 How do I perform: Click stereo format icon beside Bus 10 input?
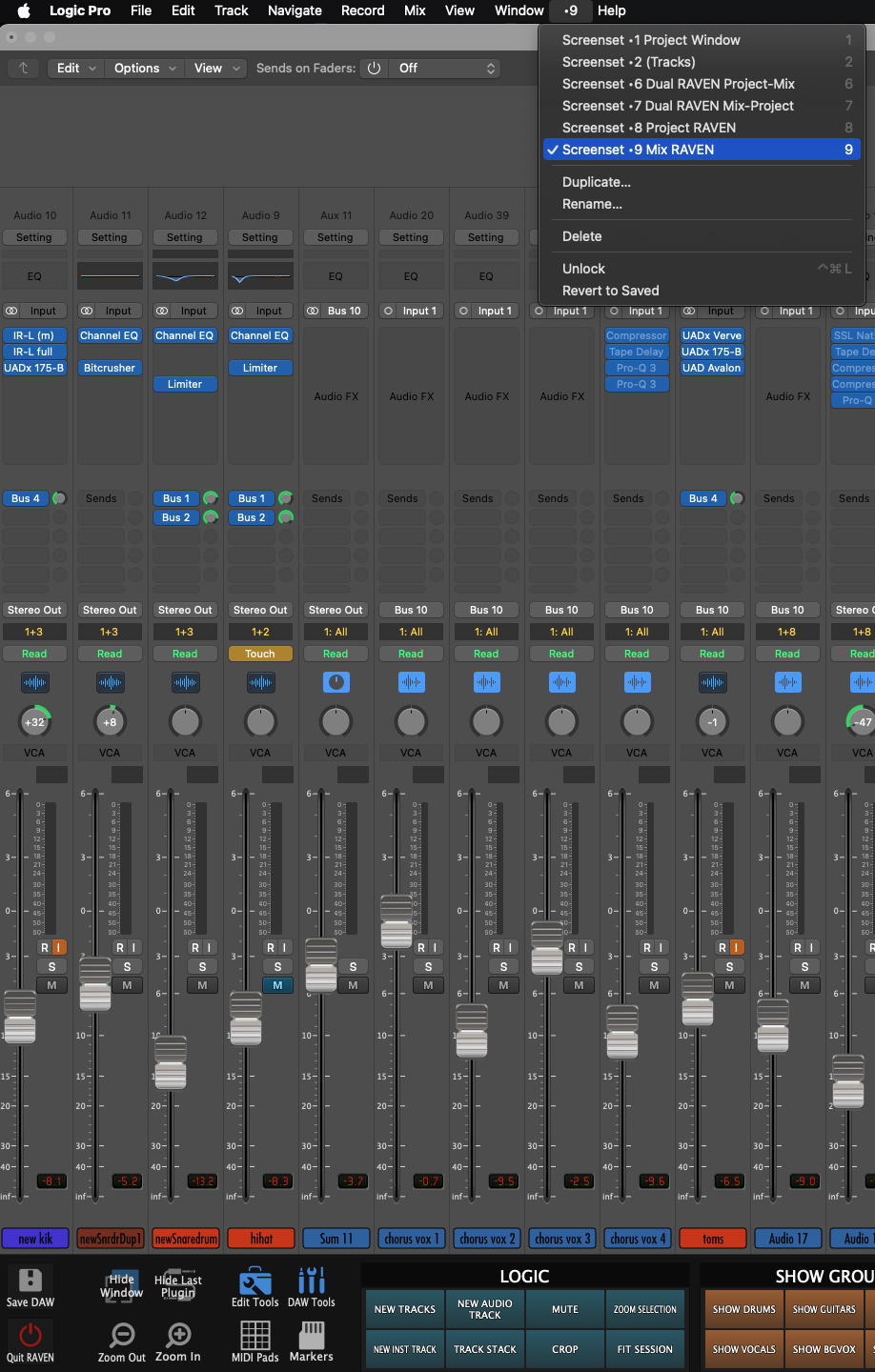click(x=313, y=311)
